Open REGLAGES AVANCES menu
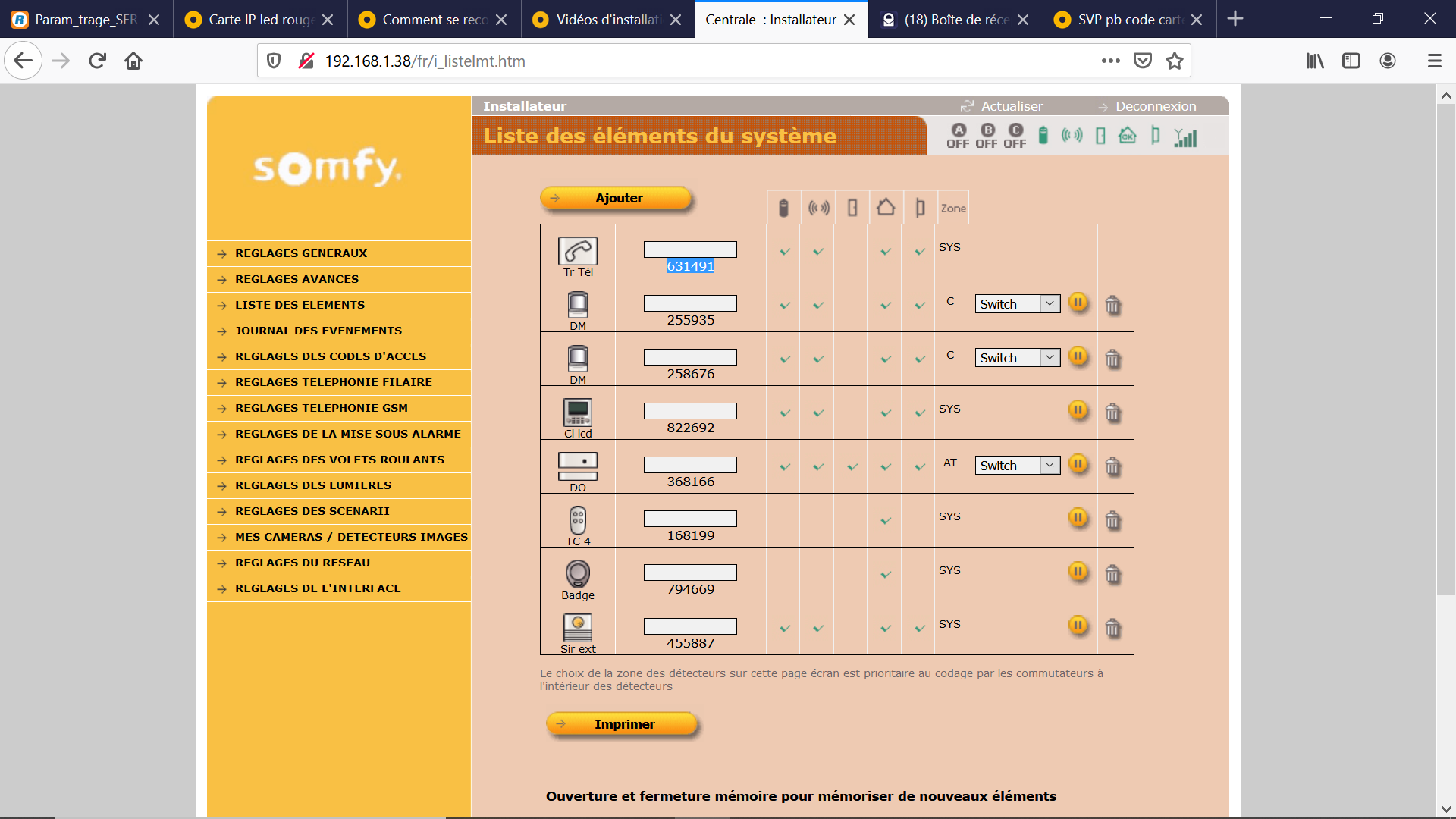Image resolution: width=1456 pixels, height=819 pixels. [297, 279]
